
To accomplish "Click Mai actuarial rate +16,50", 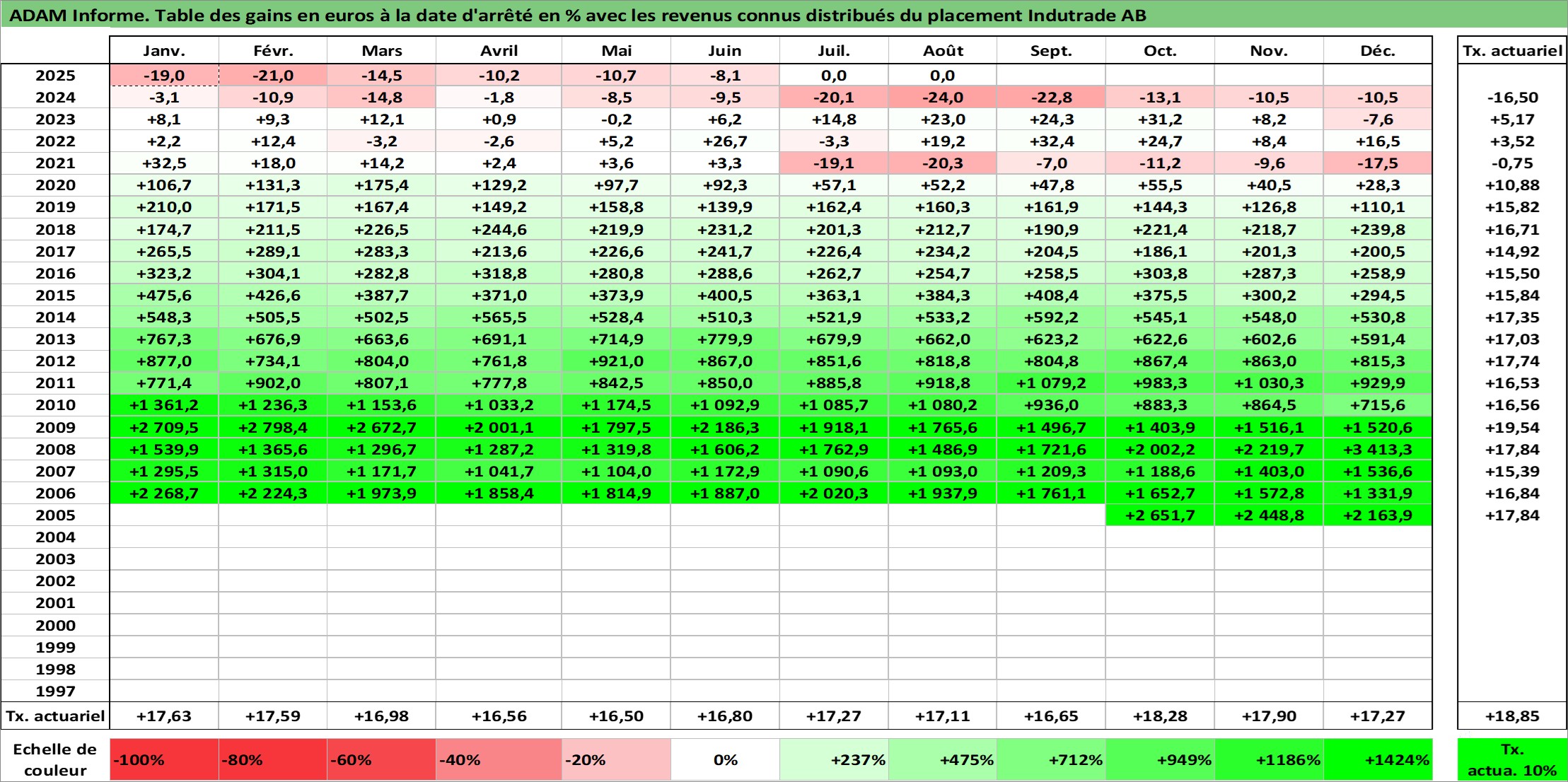I will pos(617,716).
